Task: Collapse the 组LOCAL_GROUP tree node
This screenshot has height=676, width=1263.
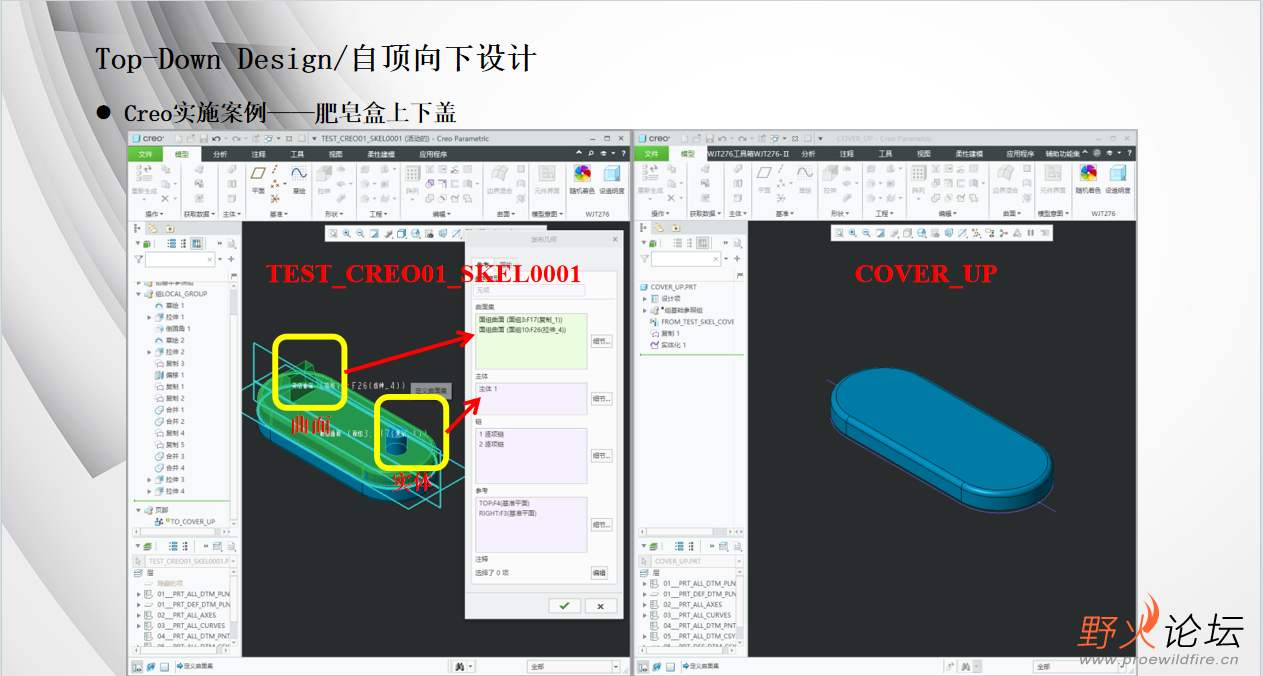Action: point(140,294)
